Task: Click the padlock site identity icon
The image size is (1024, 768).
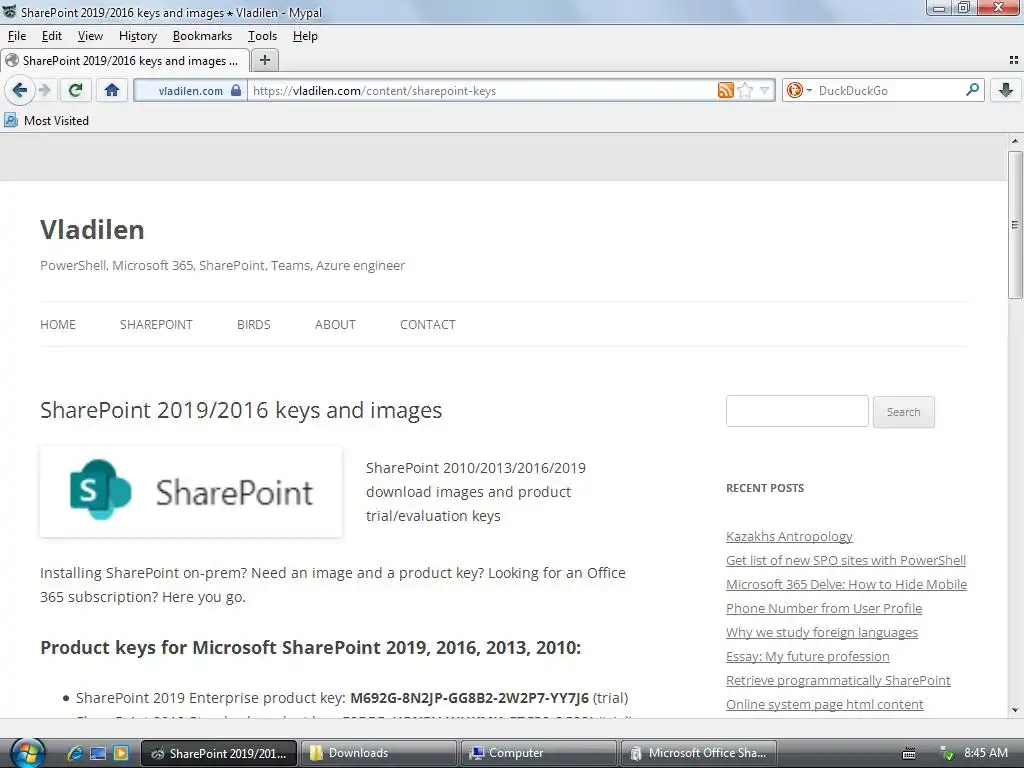Action: [236, 90]
